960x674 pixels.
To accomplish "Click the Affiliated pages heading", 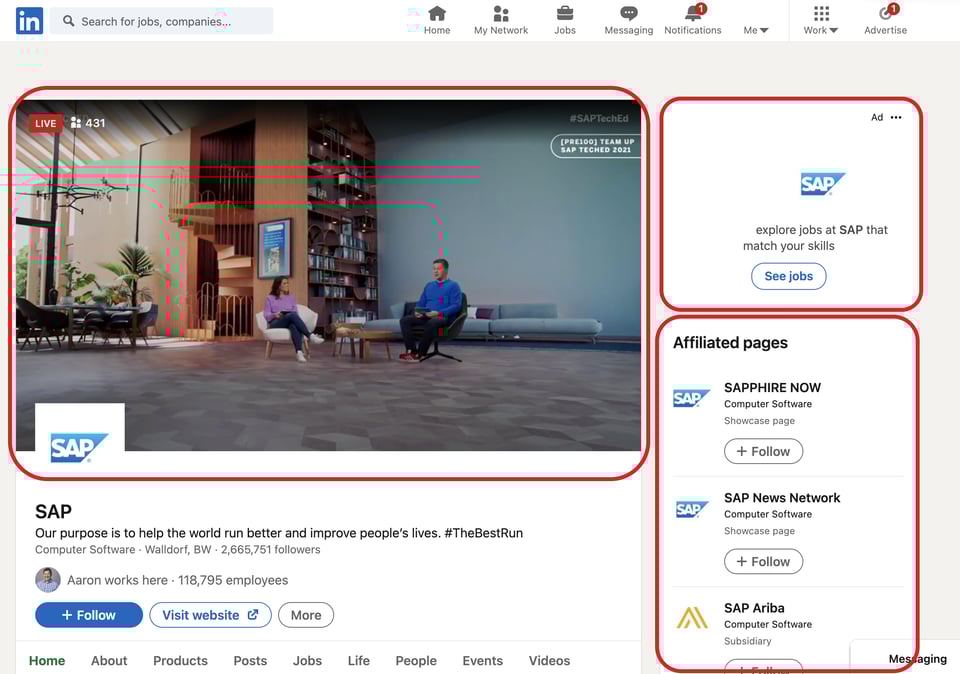I will [x=730, y=343].
